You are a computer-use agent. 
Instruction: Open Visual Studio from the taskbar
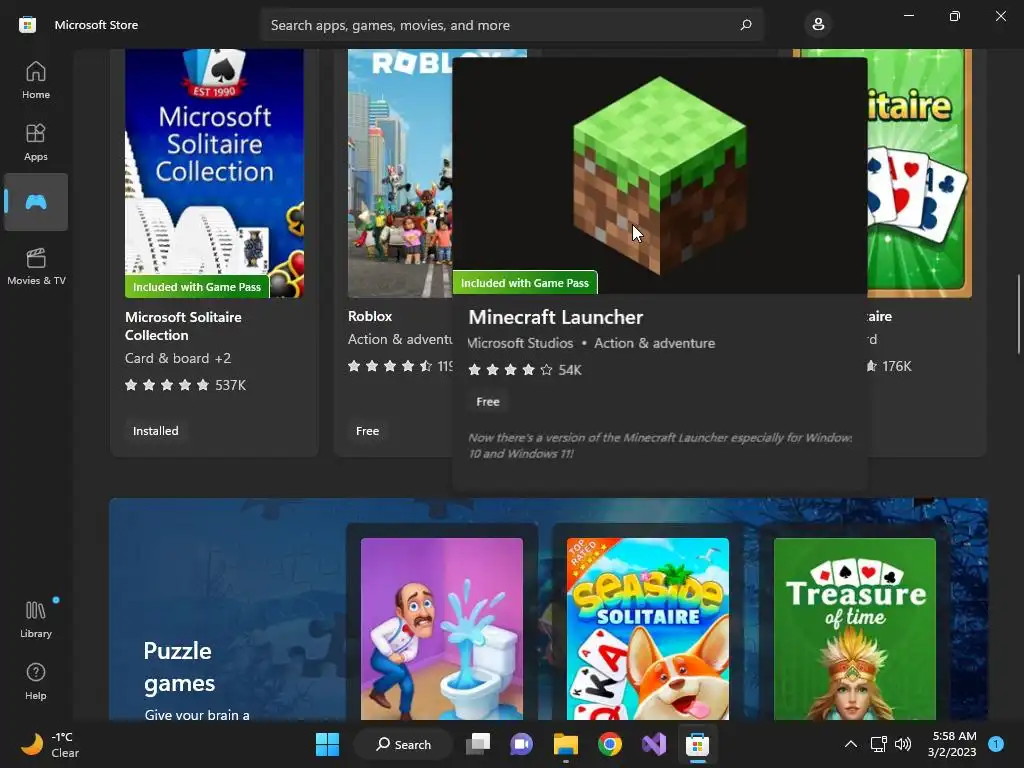point(654,744)
